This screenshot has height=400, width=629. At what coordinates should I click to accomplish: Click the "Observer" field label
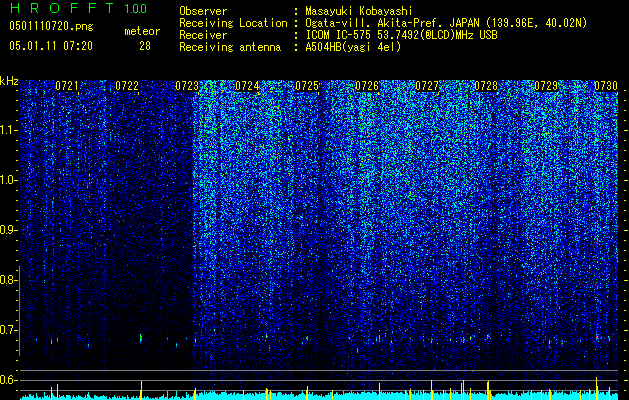tap(203, 11)
